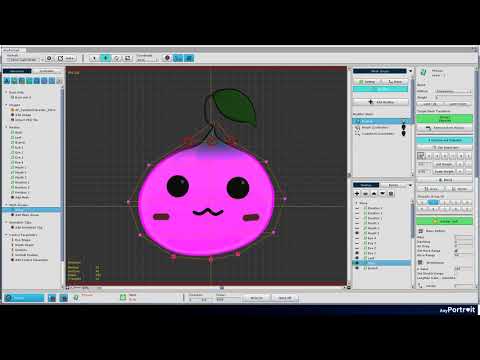Click the cyan editing toggle button in right panel

coord(444,140)
